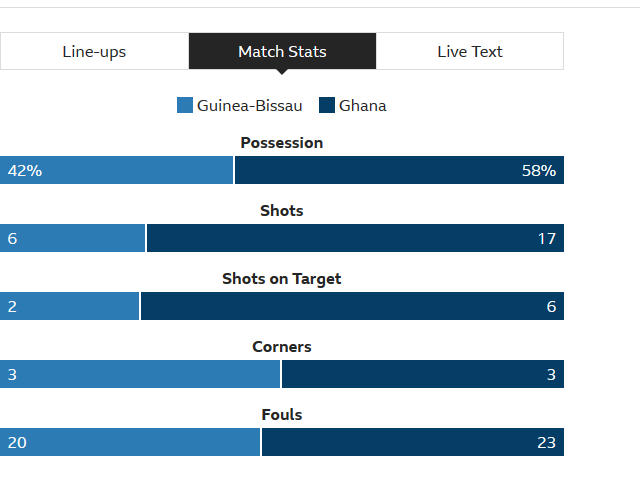Click the Ghana legend color swatch

coord(327,105)
